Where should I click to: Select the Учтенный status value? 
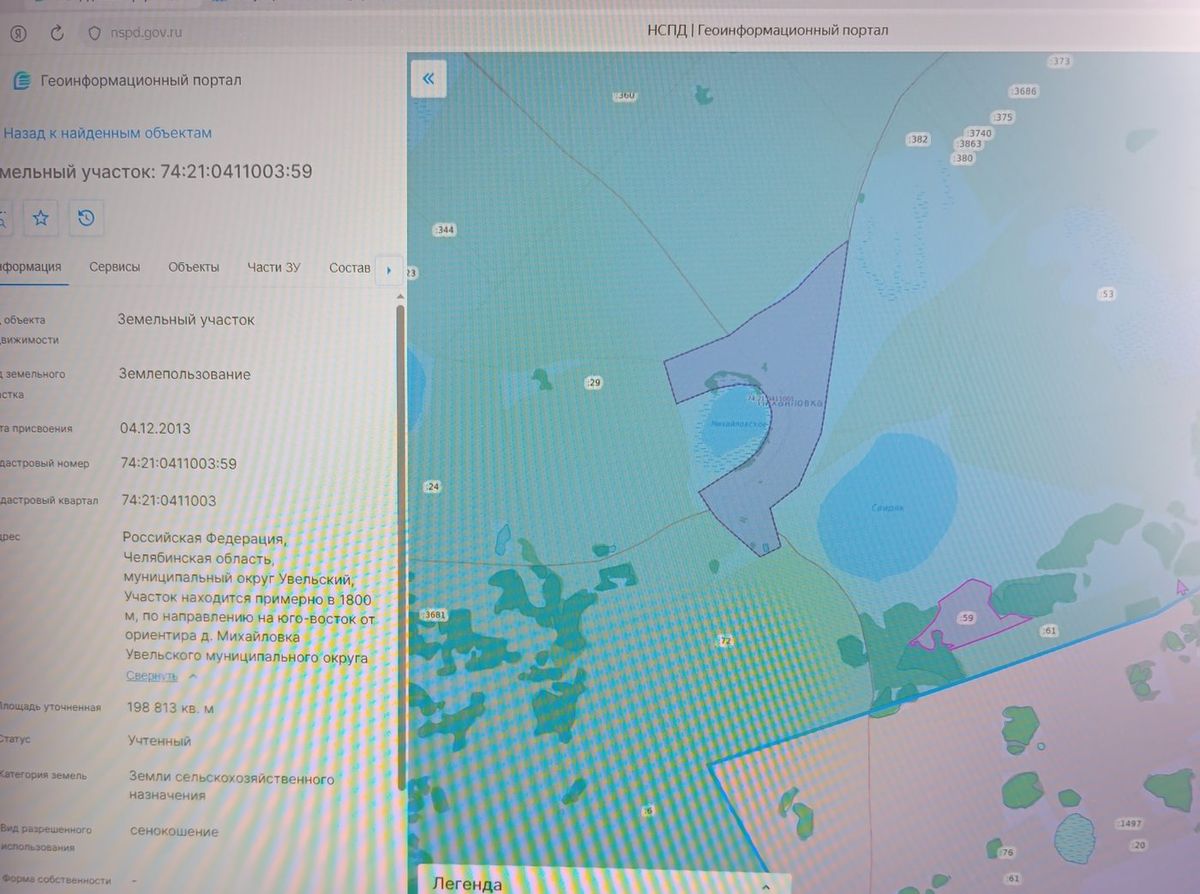(160, 741)
